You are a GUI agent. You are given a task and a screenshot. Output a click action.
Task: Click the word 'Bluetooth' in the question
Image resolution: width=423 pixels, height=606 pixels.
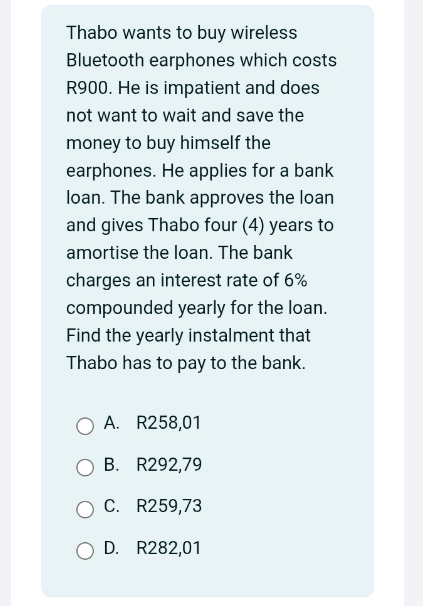pyautogui.click(x=105, y=61)
